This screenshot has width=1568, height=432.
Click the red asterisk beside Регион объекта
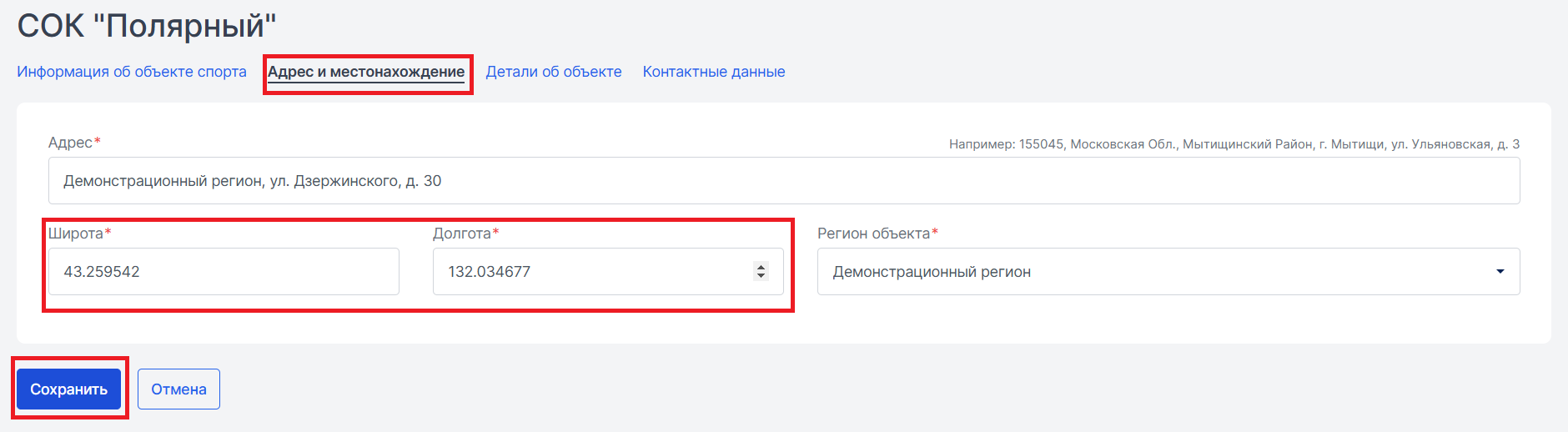pos(935,231)
